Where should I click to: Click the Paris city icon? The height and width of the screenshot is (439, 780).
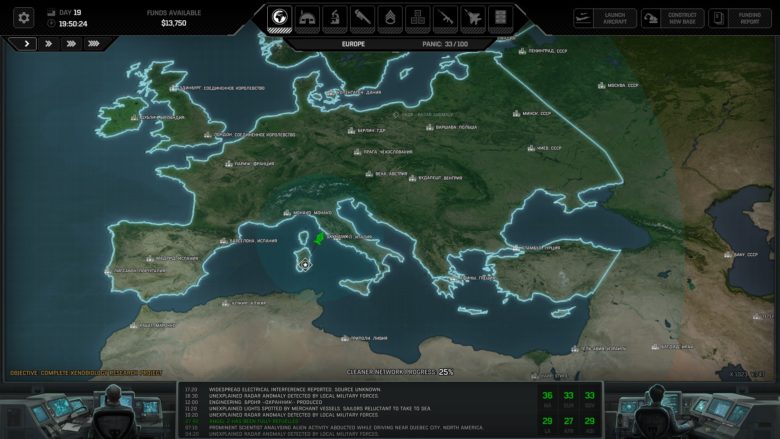point(228,164)
